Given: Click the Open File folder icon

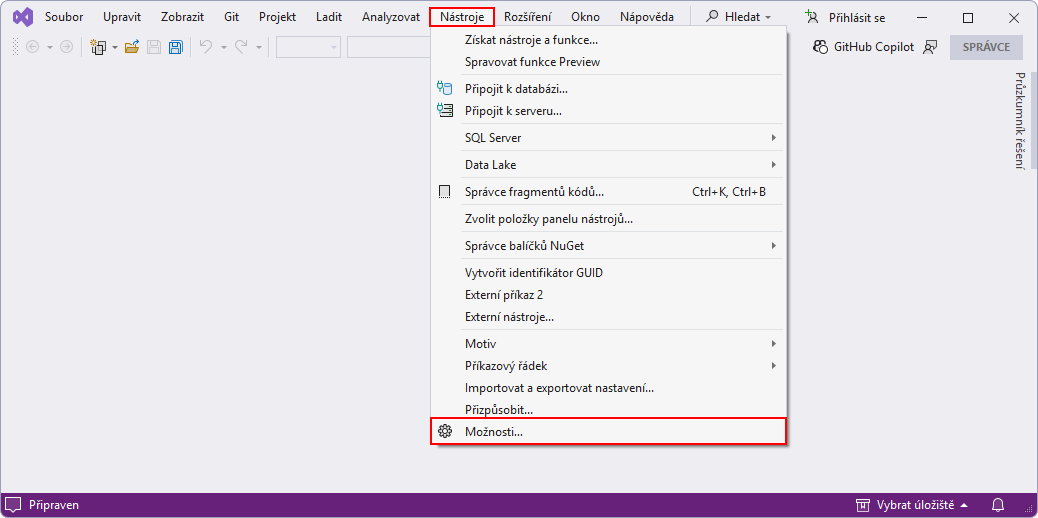Looking at the screenshot, I should (131, 47).
